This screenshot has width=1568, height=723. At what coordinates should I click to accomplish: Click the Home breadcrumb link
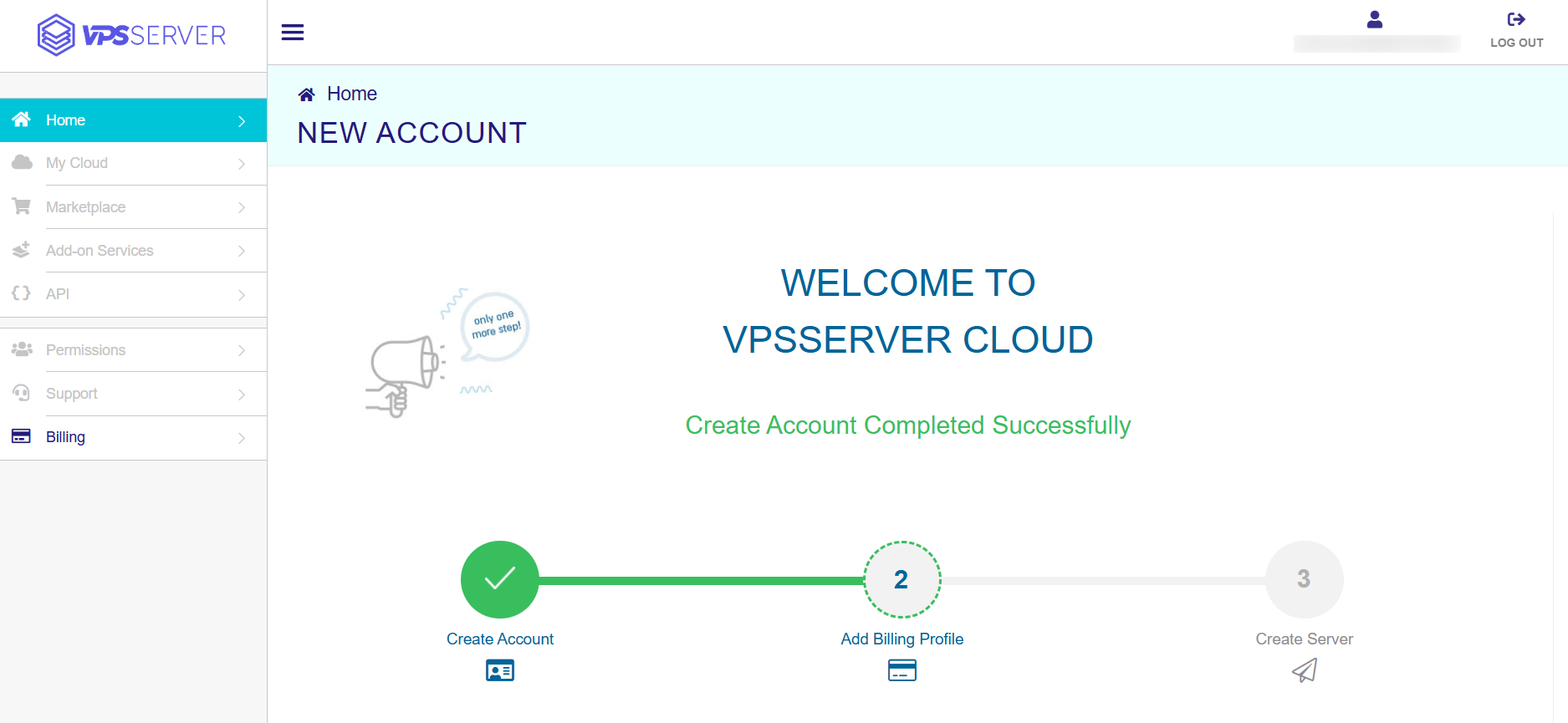pyautogui.click(x=351, y=94)
